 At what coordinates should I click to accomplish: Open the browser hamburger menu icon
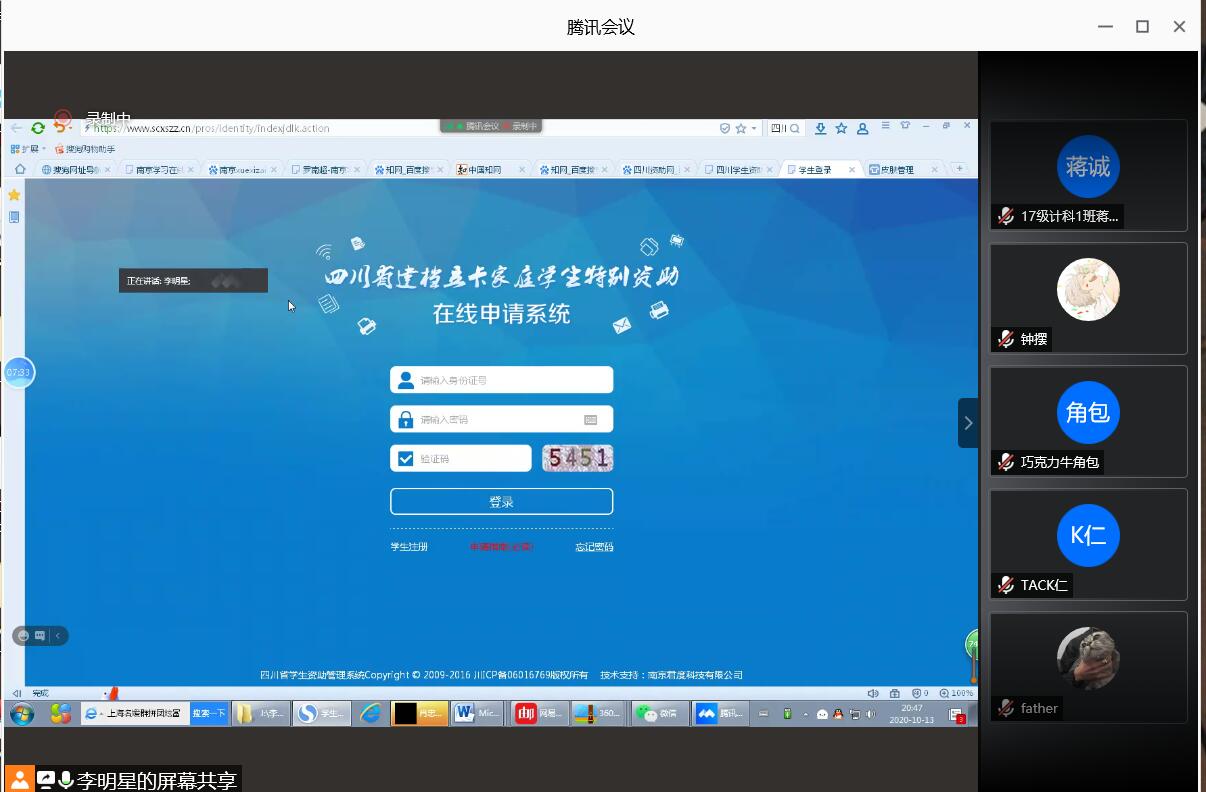(x=886, y=126)
